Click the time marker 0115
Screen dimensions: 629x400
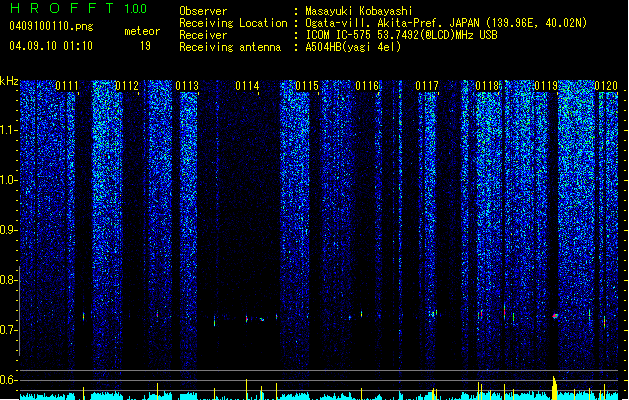pos(307,86)
